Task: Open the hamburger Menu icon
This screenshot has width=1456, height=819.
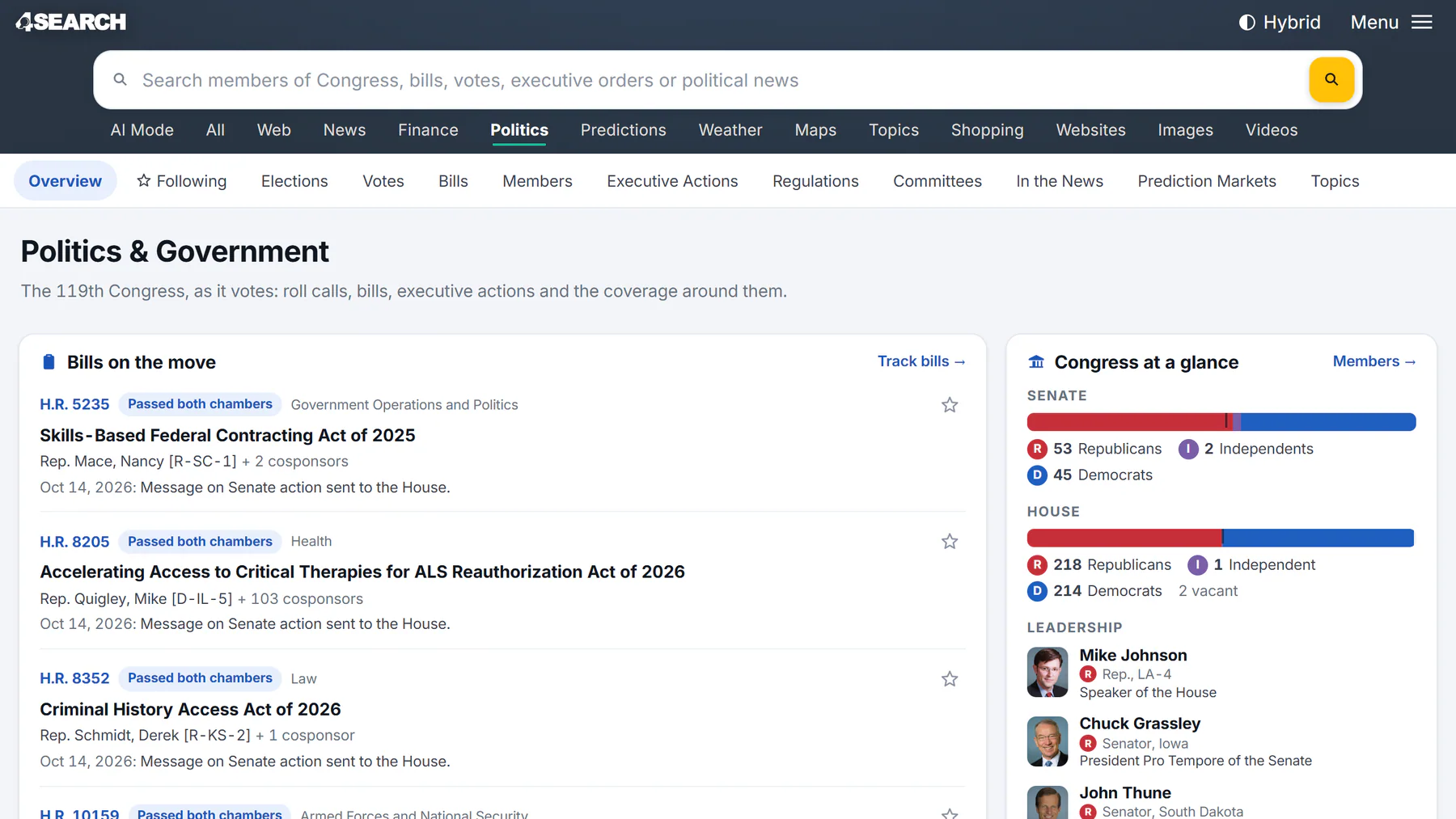Action: click(1421, 22)
